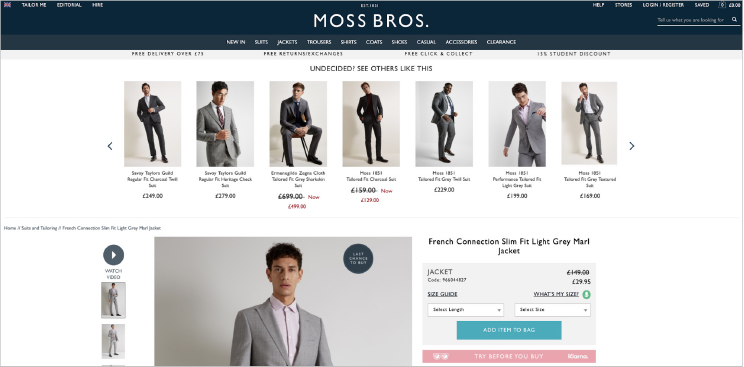Open the Select Size dropdown
Image resolution: width=744 pixels, height=367 pixels.
tap(552, 310)
